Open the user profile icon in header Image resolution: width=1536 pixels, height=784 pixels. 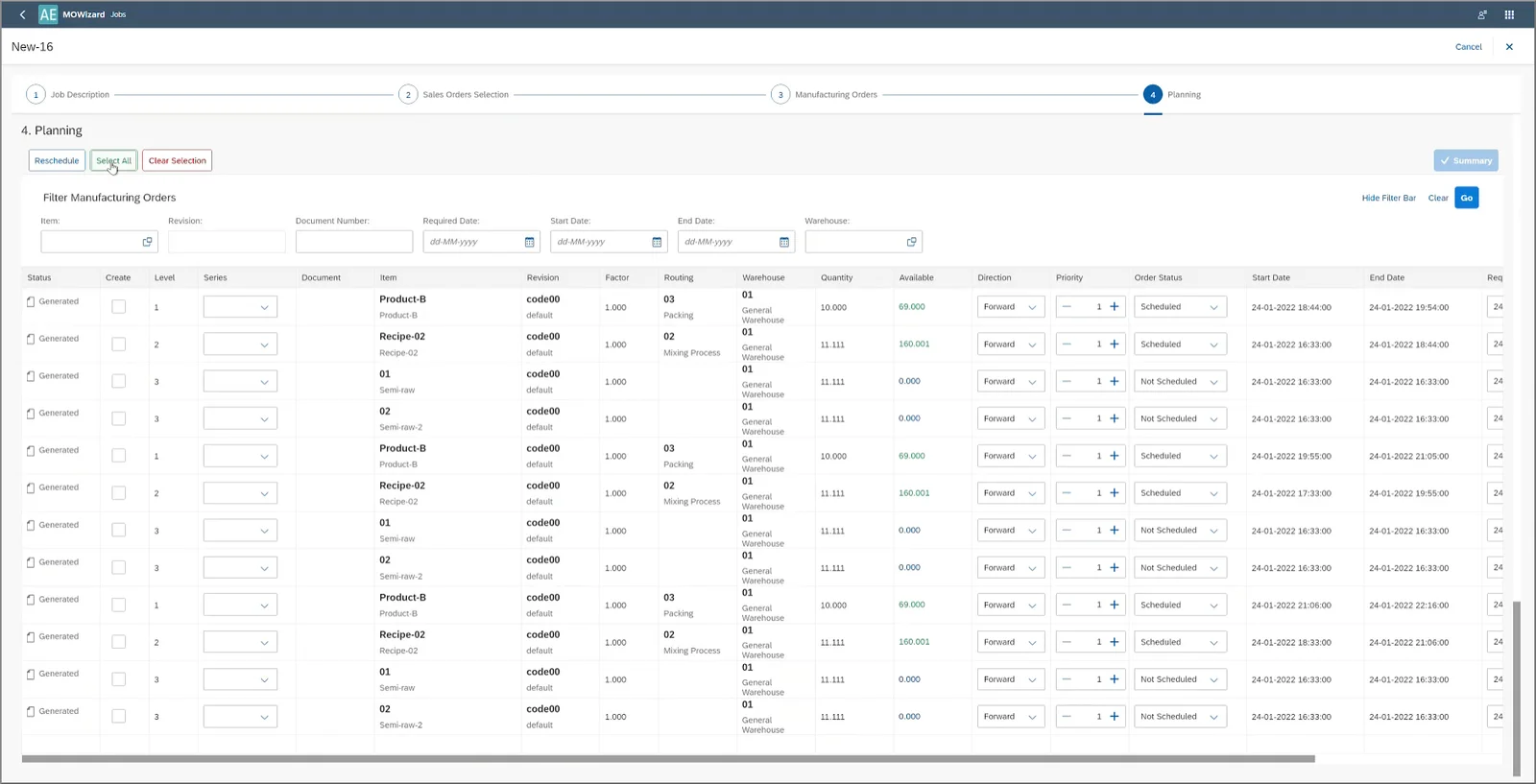1482,14
